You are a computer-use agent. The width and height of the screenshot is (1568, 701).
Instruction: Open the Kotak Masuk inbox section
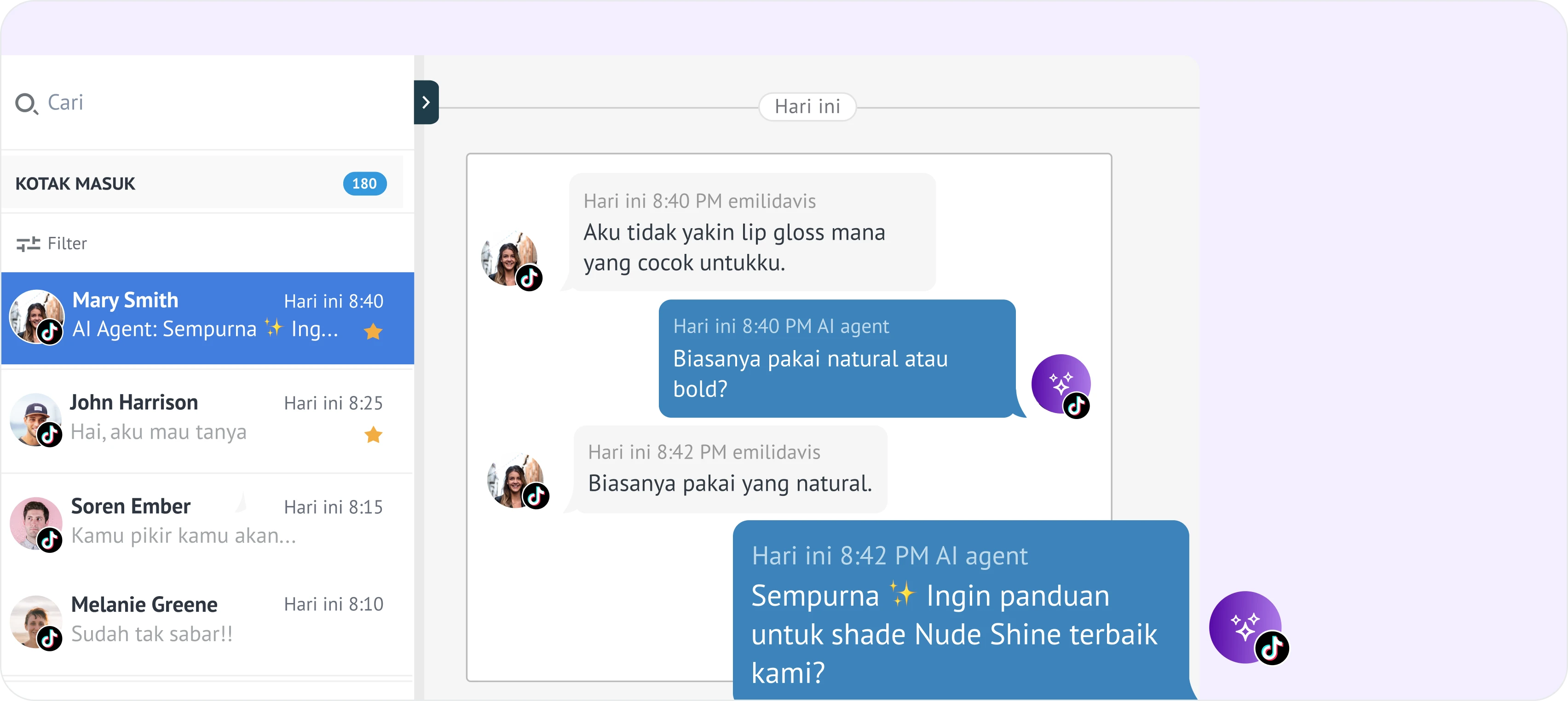click(75, 184)
